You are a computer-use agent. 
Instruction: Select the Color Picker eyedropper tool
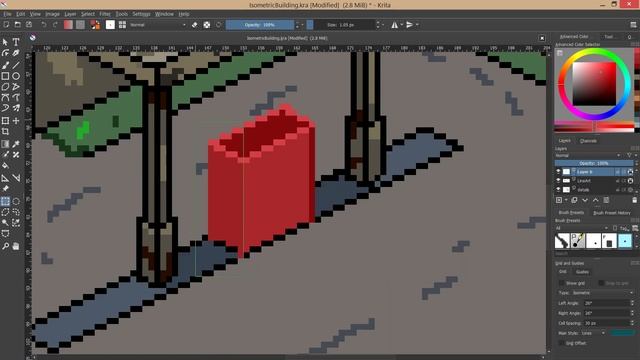[16, 144]
